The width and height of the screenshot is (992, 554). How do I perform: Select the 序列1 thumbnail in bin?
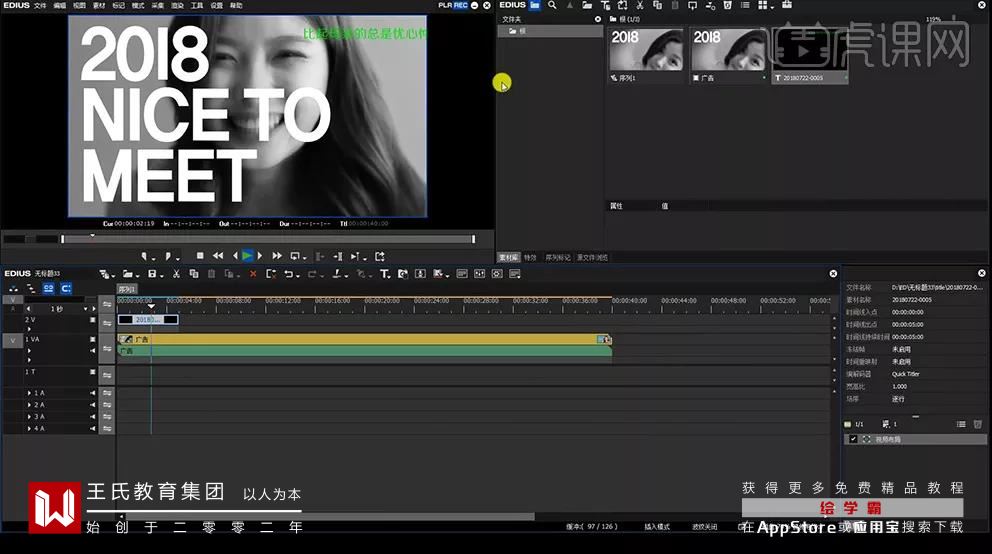point(646,55)
